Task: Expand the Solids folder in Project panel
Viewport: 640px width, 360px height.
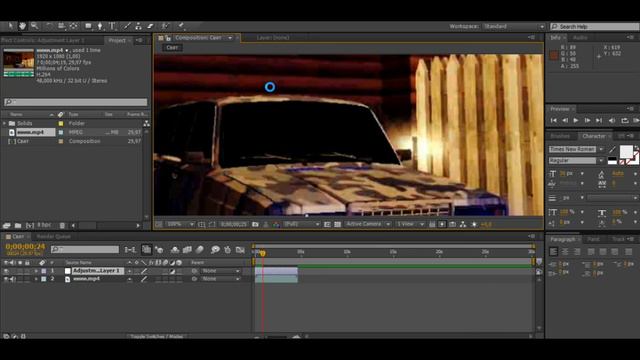Action: click(x=4, y=123)
